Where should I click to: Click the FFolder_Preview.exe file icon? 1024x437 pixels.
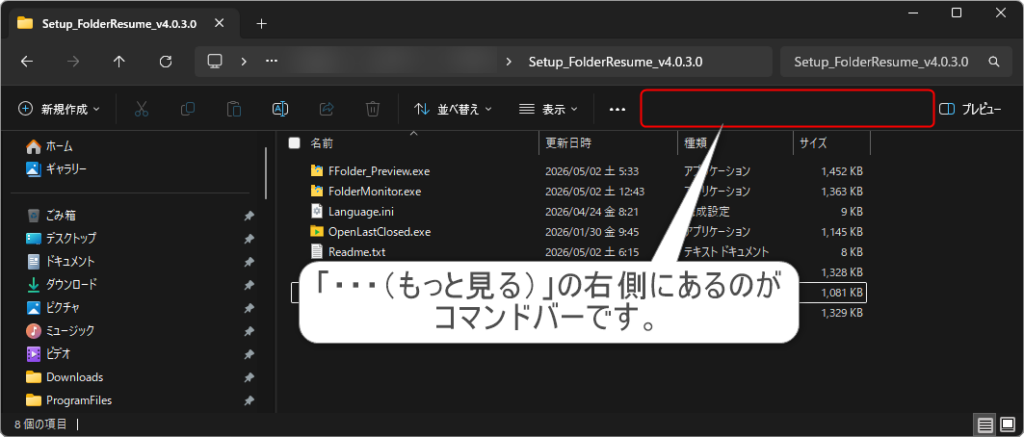coord(317,171)
